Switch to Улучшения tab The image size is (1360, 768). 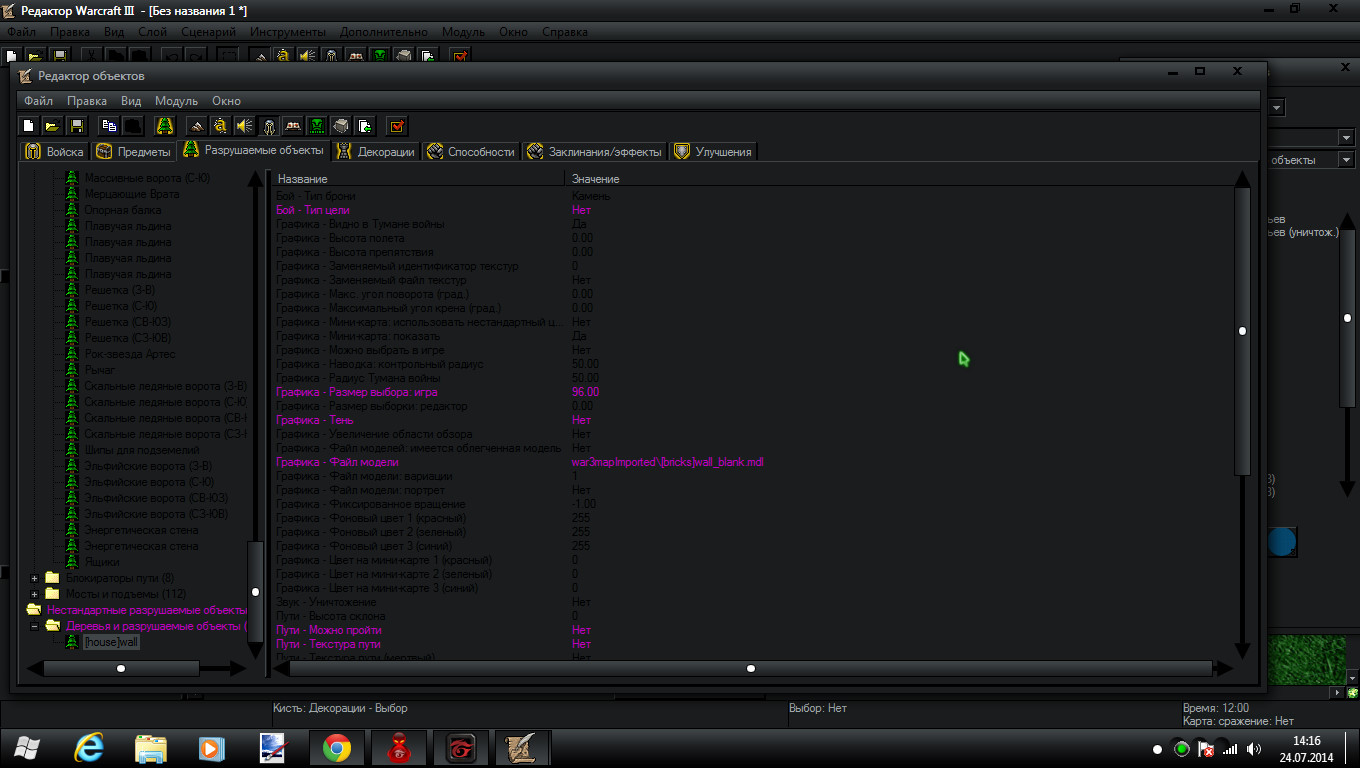coord(713,152)
